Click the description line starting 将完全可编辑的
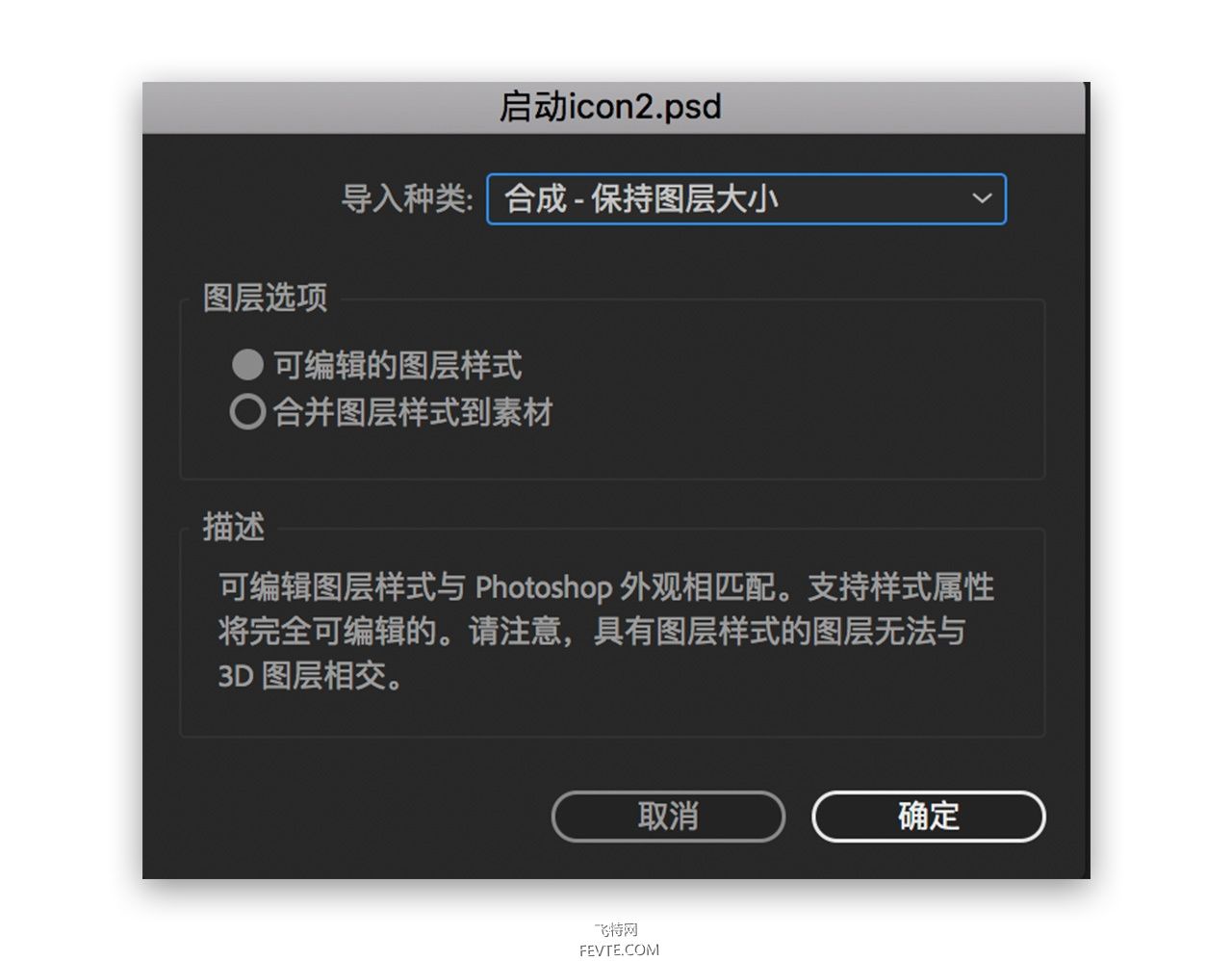This screenshot has height=961, width=1232. point(592,632)
